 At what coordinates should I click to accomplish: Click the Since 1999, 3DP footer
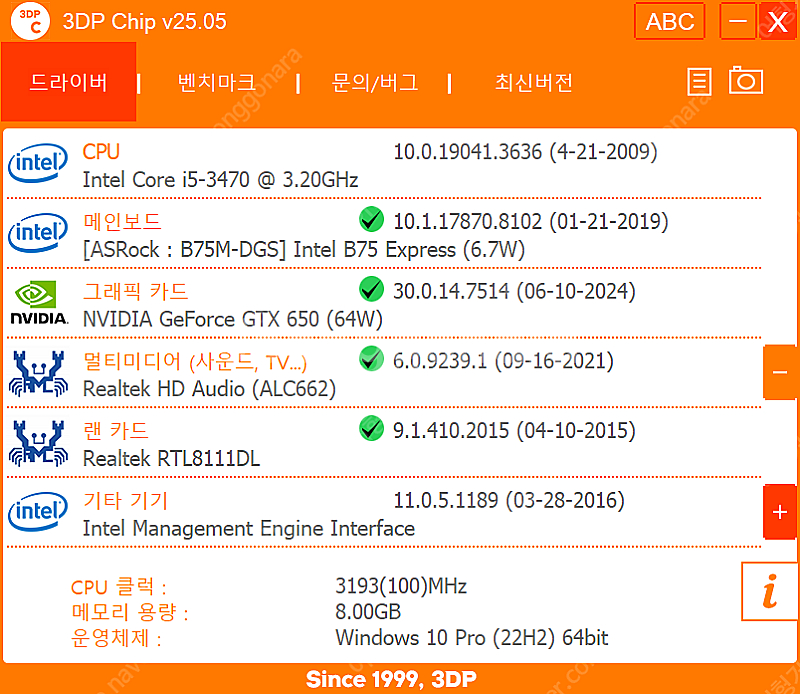point(391,679)
